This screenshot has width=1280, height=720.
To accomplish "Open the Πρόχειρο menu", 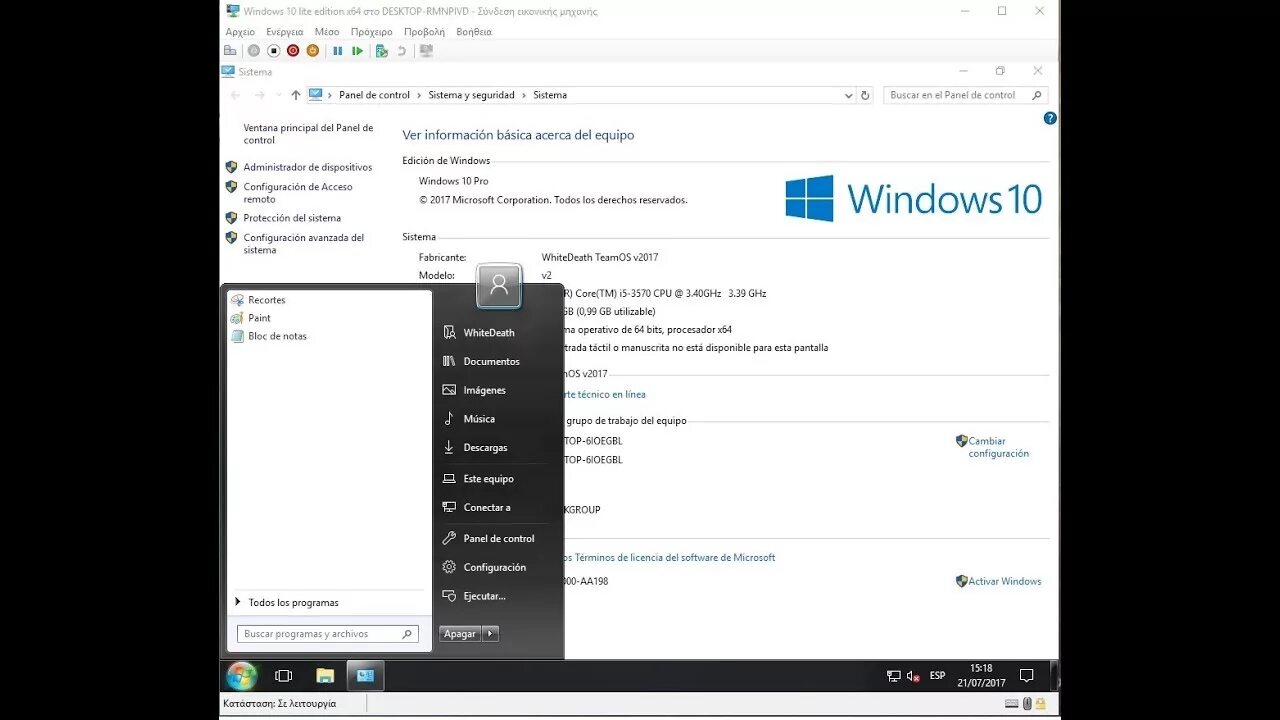I will point(372,32).
